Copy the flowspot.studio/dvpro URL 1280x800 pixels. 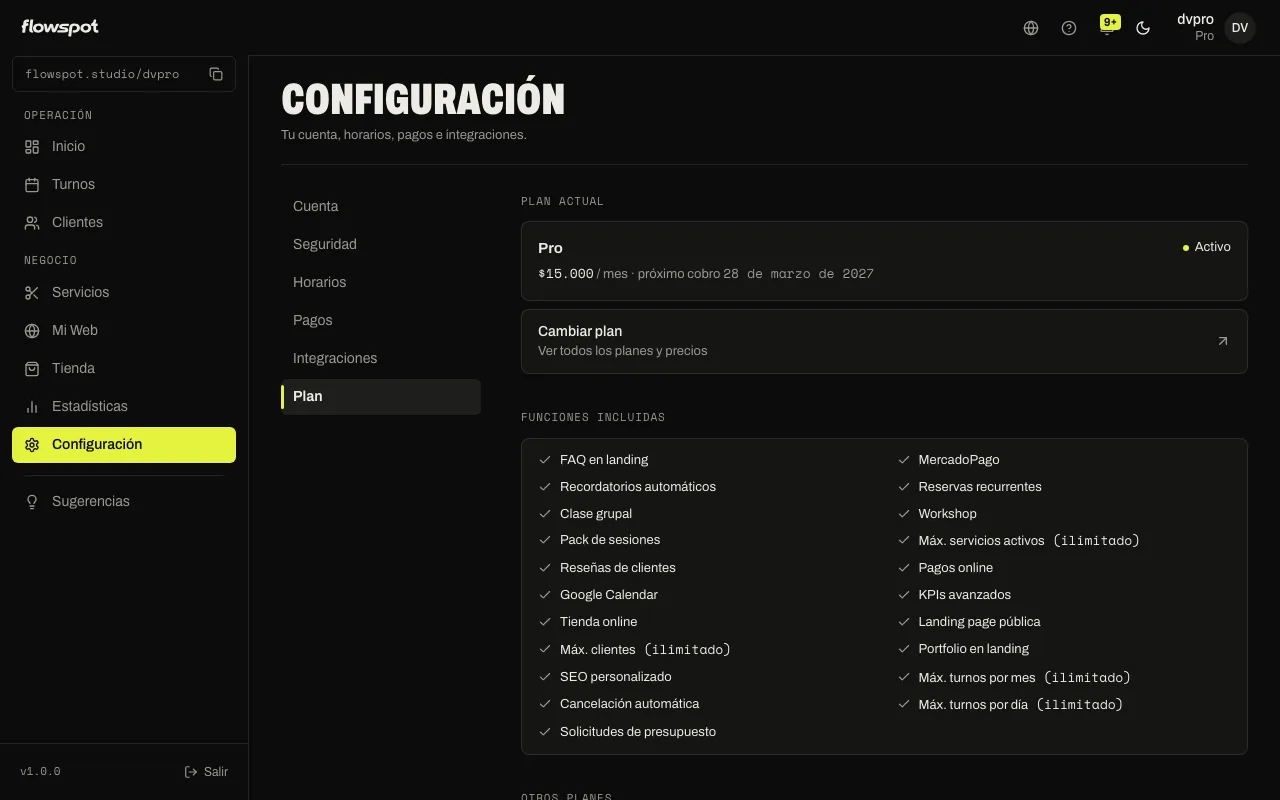216,74
